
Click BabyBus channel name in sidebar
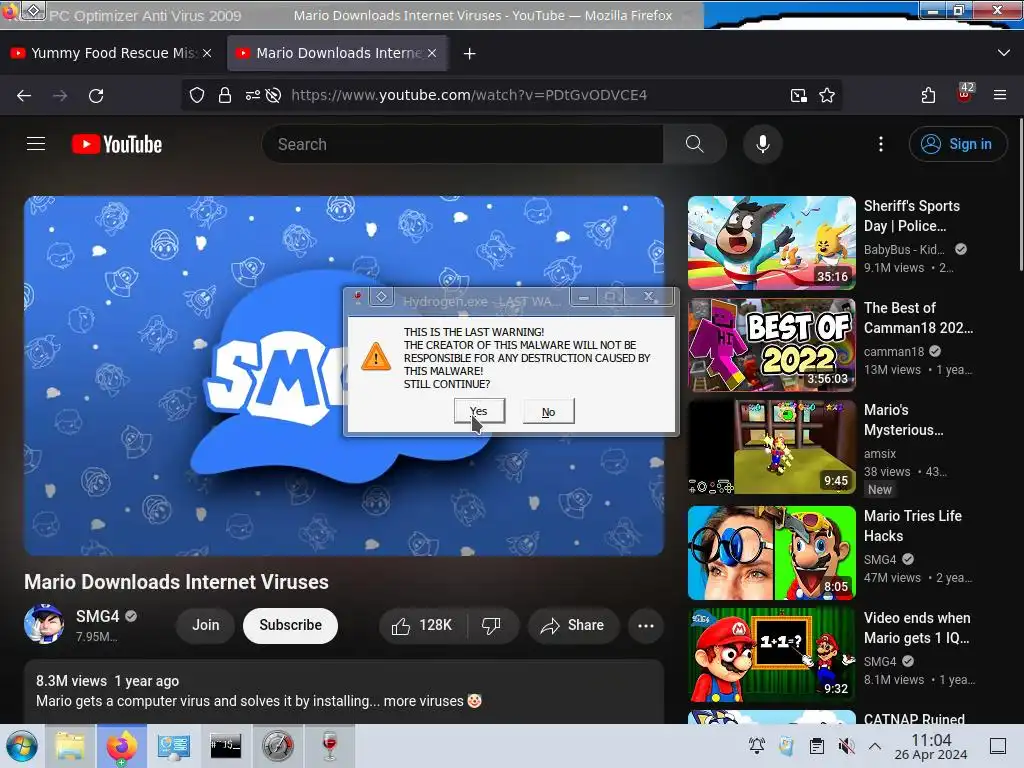point(904,249)
